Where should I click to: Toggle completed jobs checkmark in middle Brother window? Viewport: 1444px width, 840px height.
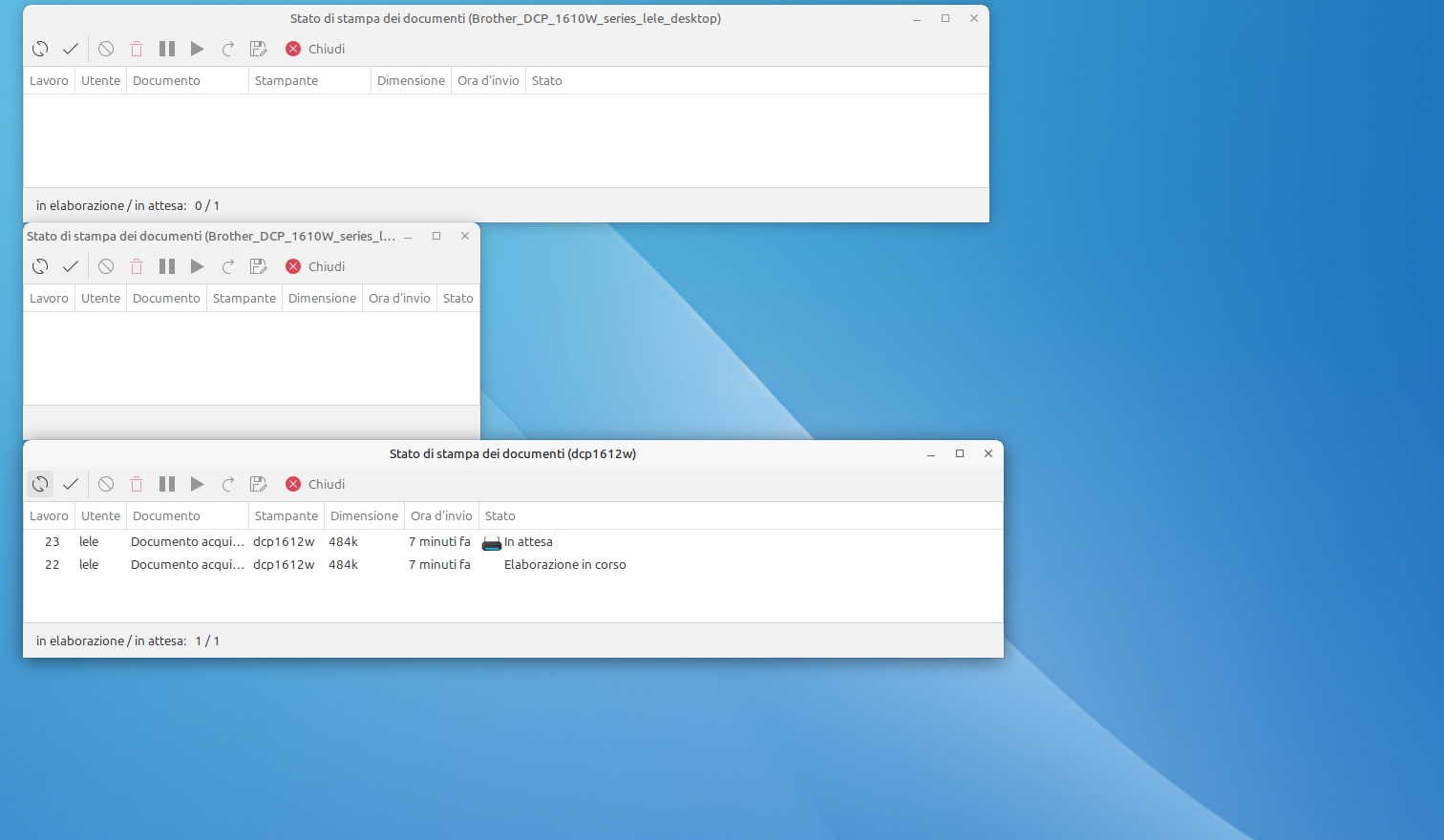tap(71, 266)
